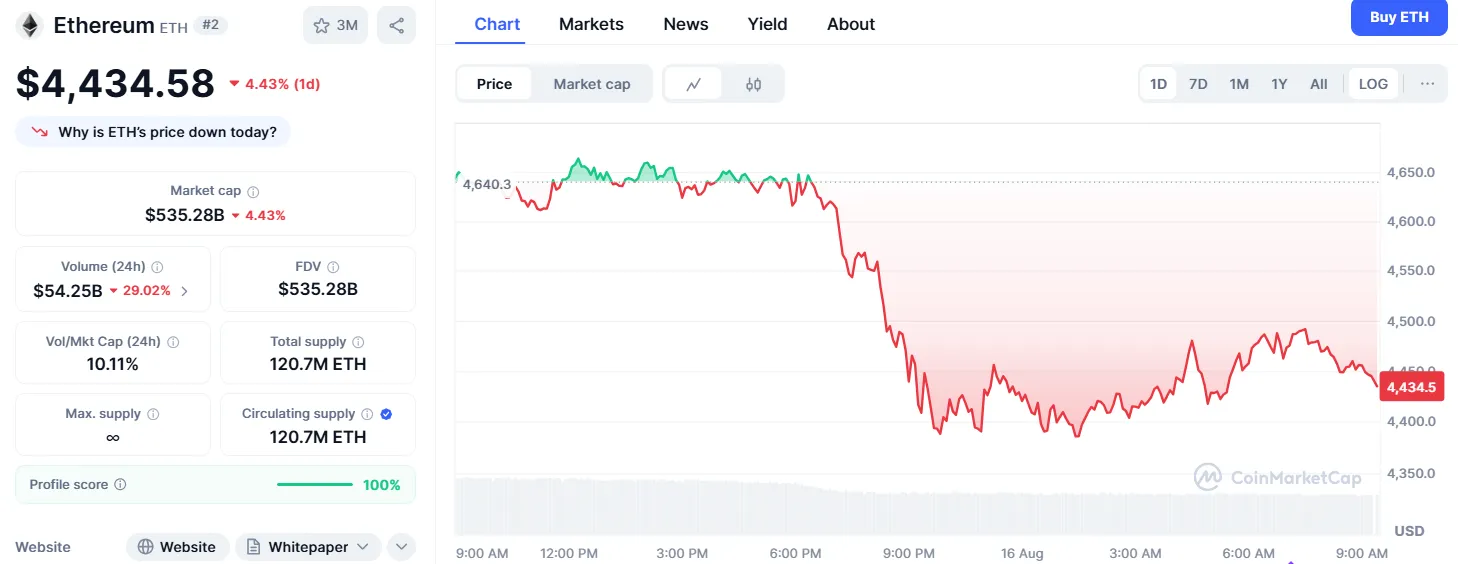Click the Profile score info icon
Viewport: 1458px width, 564px height.
click(121, 485)
